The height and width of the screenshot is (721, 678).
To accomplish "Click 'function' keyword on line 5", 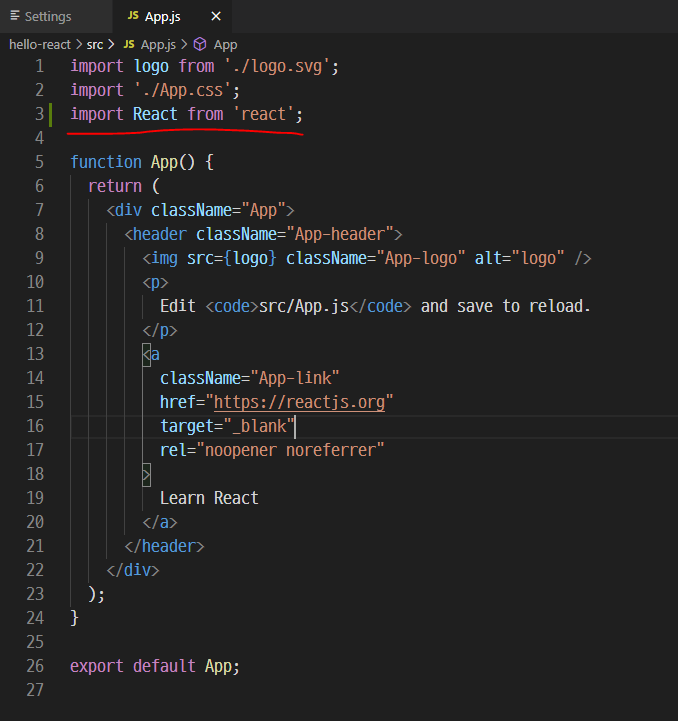I will tap(106, 162).
